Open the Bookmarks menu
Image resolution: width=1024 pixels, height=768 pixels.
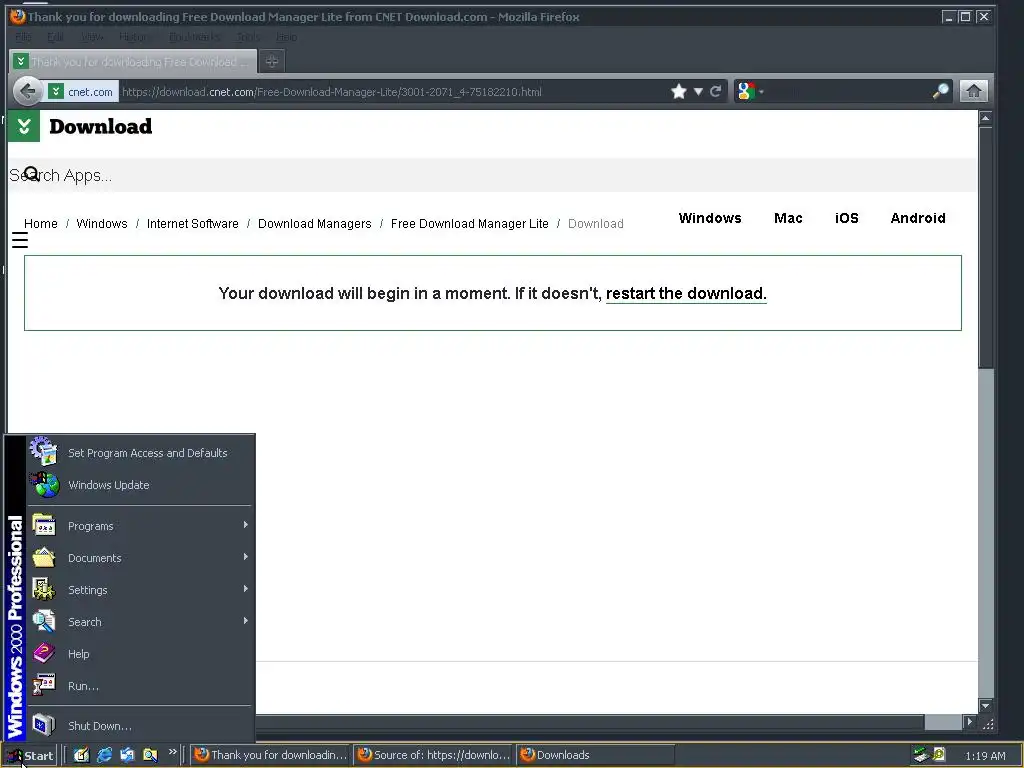(194, 37)
